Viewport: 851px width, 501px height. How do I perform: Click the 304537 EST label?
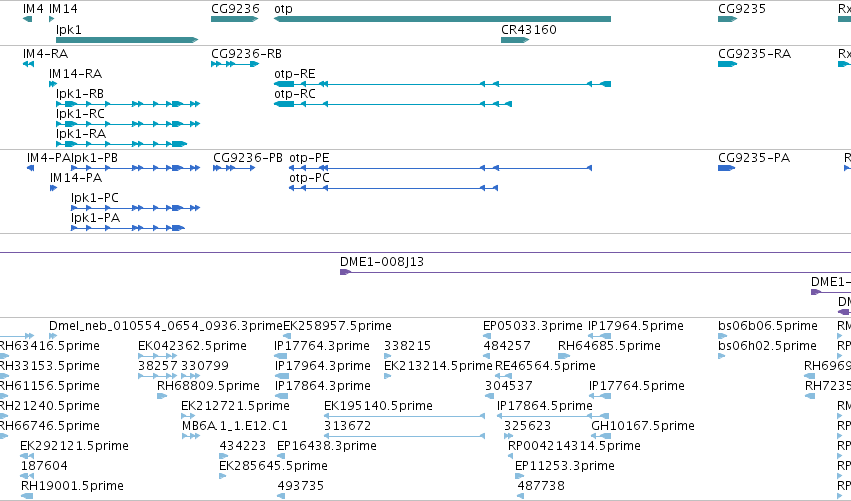(509, 386)
